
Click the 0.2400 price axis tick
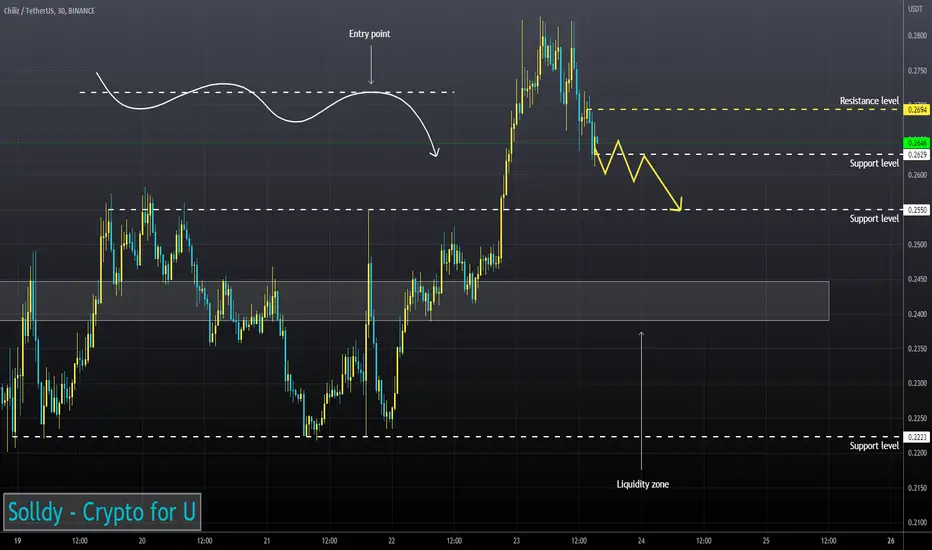917,314
